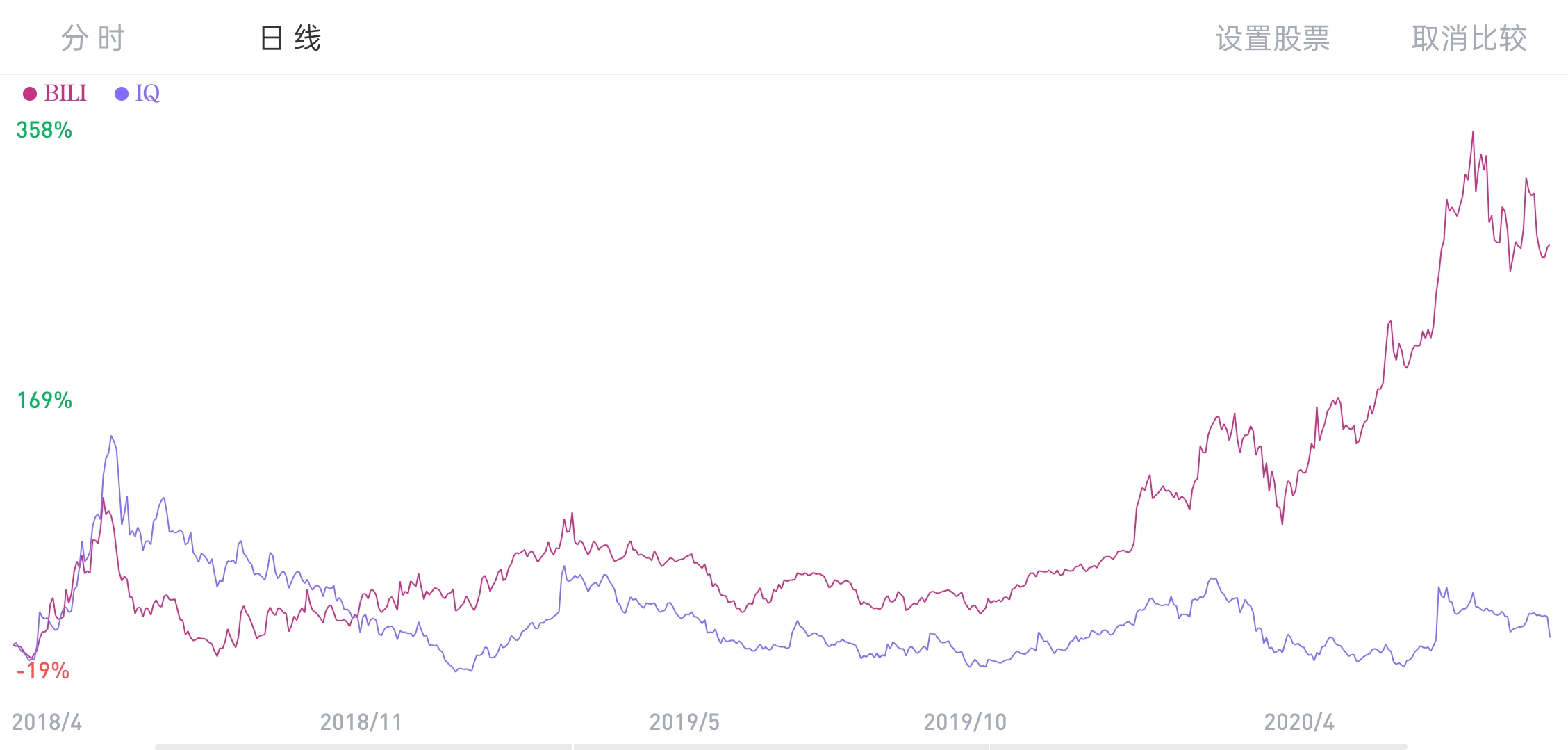Click the red -19% axis label
1568x750 pixels.
(x=43, y=671)
